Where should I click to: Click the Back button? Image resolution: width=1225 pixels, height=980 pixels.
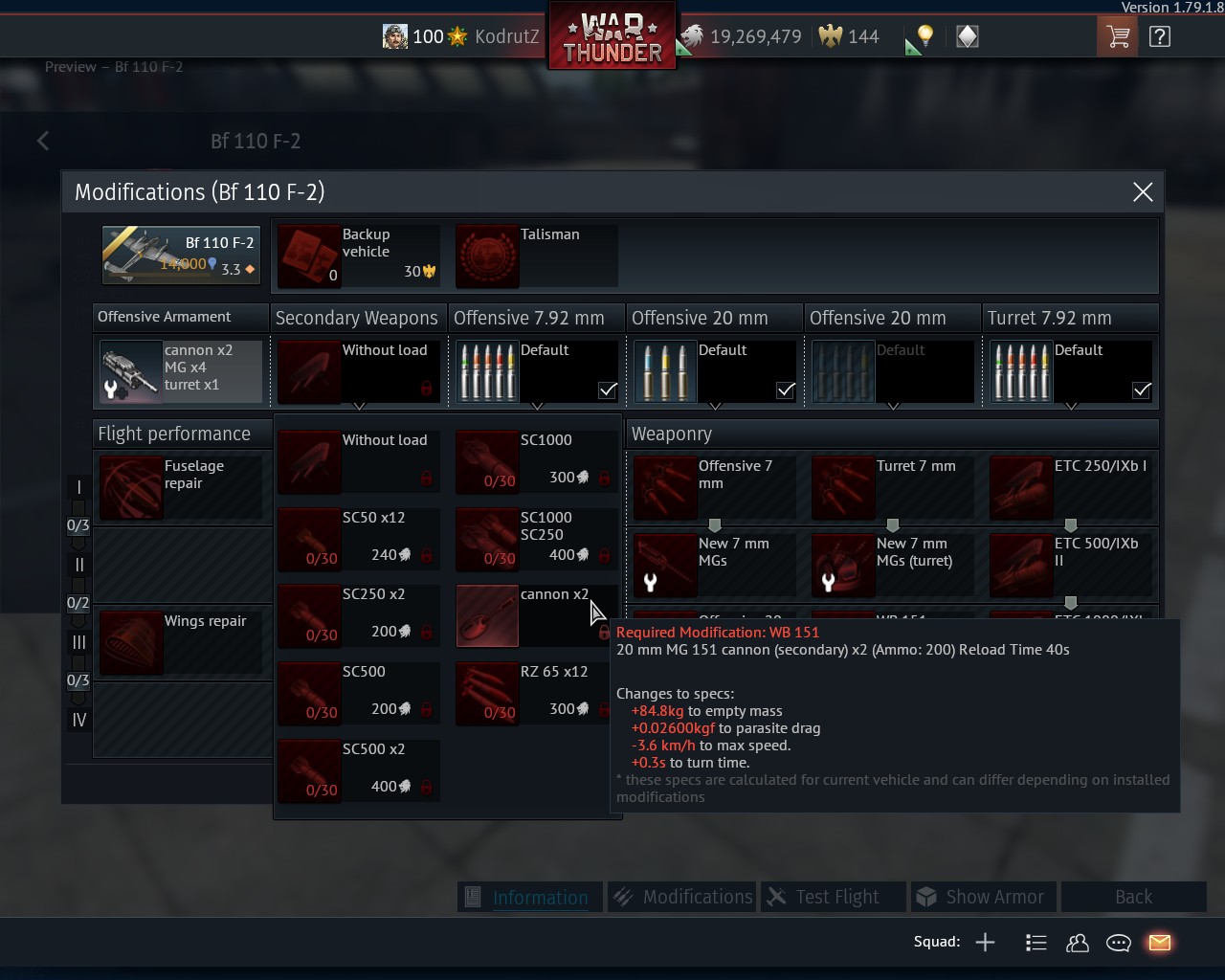[x=1133, y=897]
